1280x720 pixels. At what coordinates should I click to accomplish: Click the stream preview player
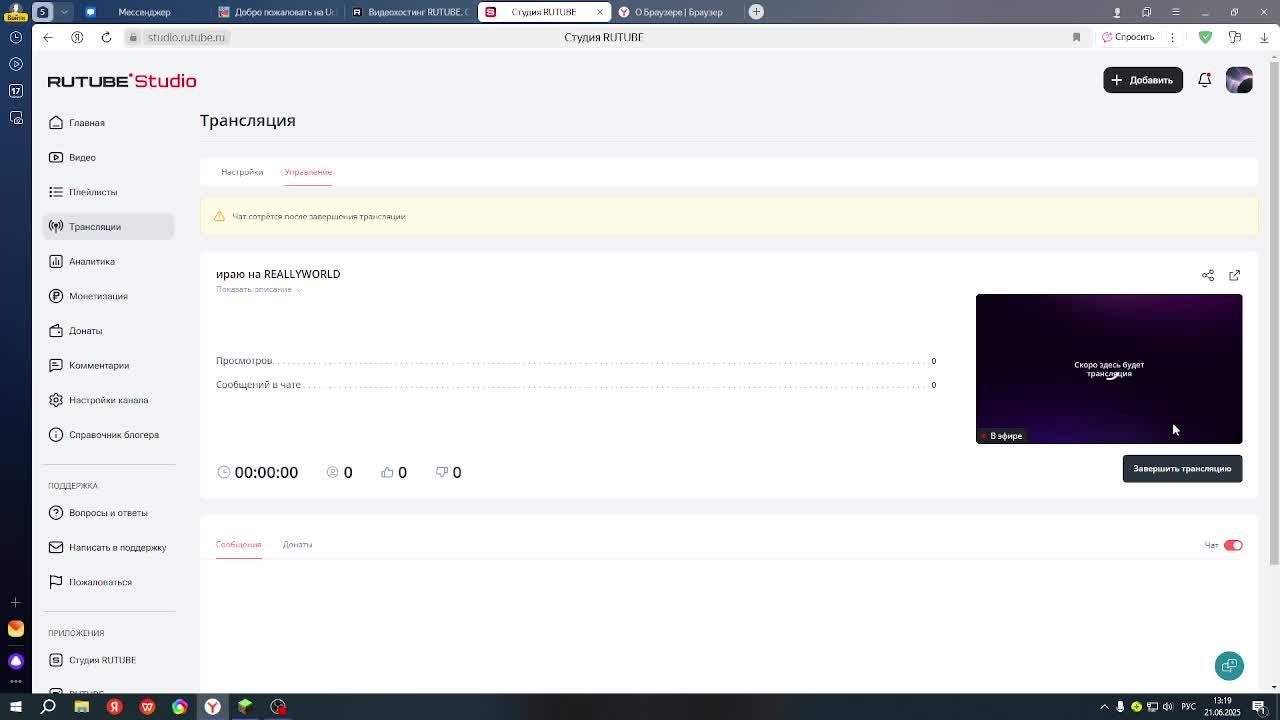click(1109, 369)
